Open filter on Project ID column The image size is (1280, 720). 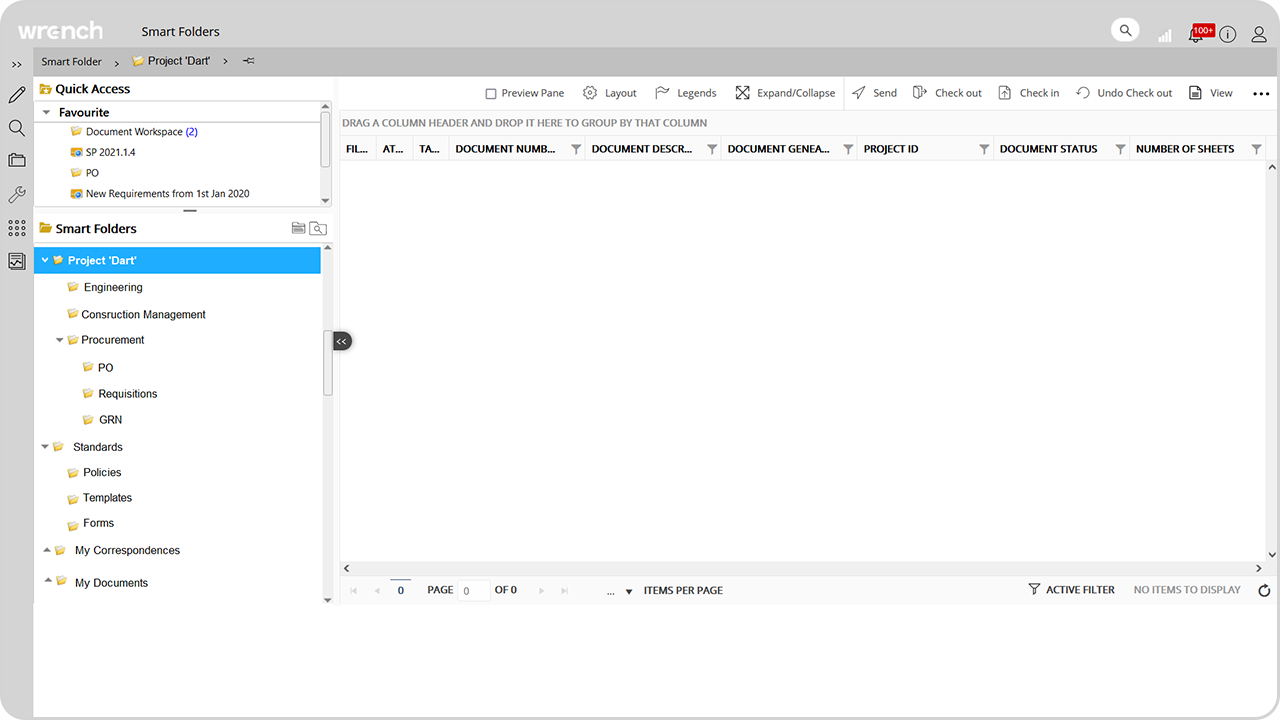click(984, 149)
